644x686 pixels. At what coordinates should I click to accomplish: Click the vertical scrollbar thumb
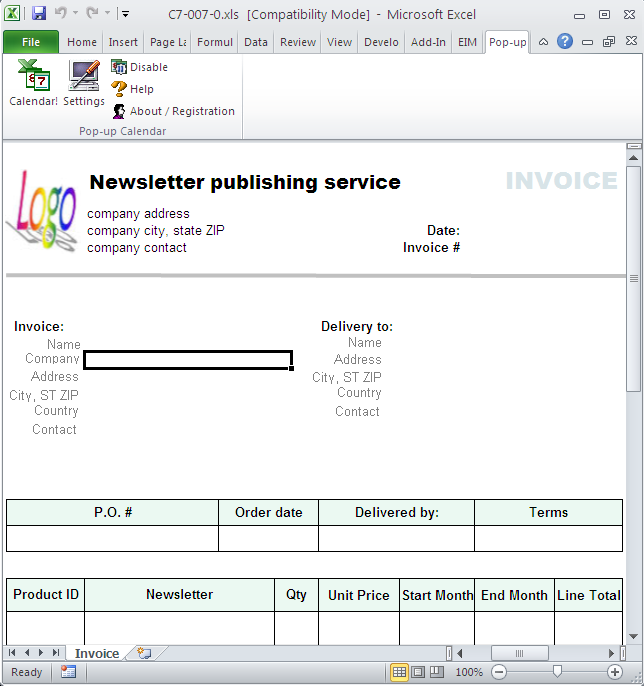click(x=633, y=279)
